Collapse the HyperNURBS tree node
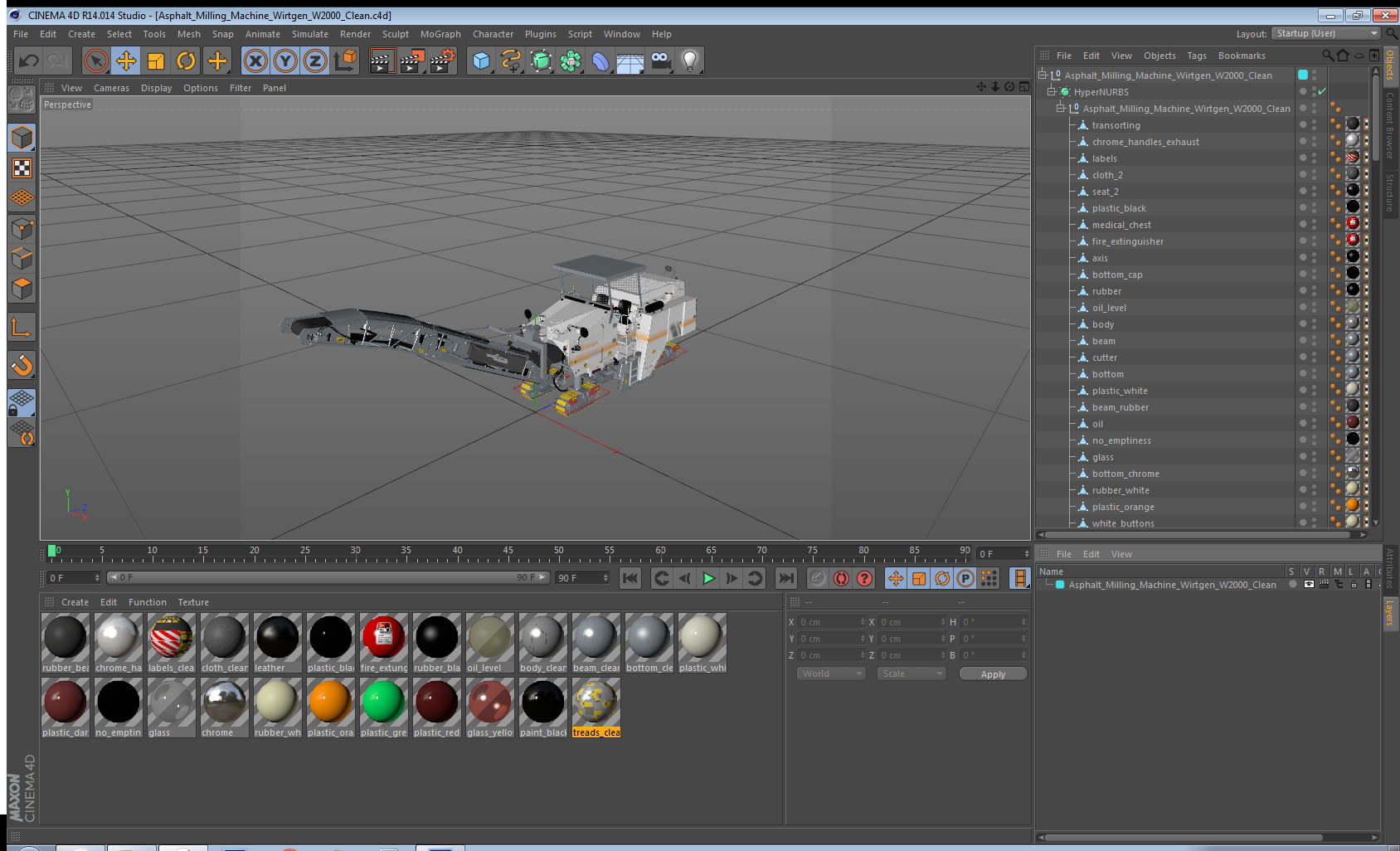 1052,91
